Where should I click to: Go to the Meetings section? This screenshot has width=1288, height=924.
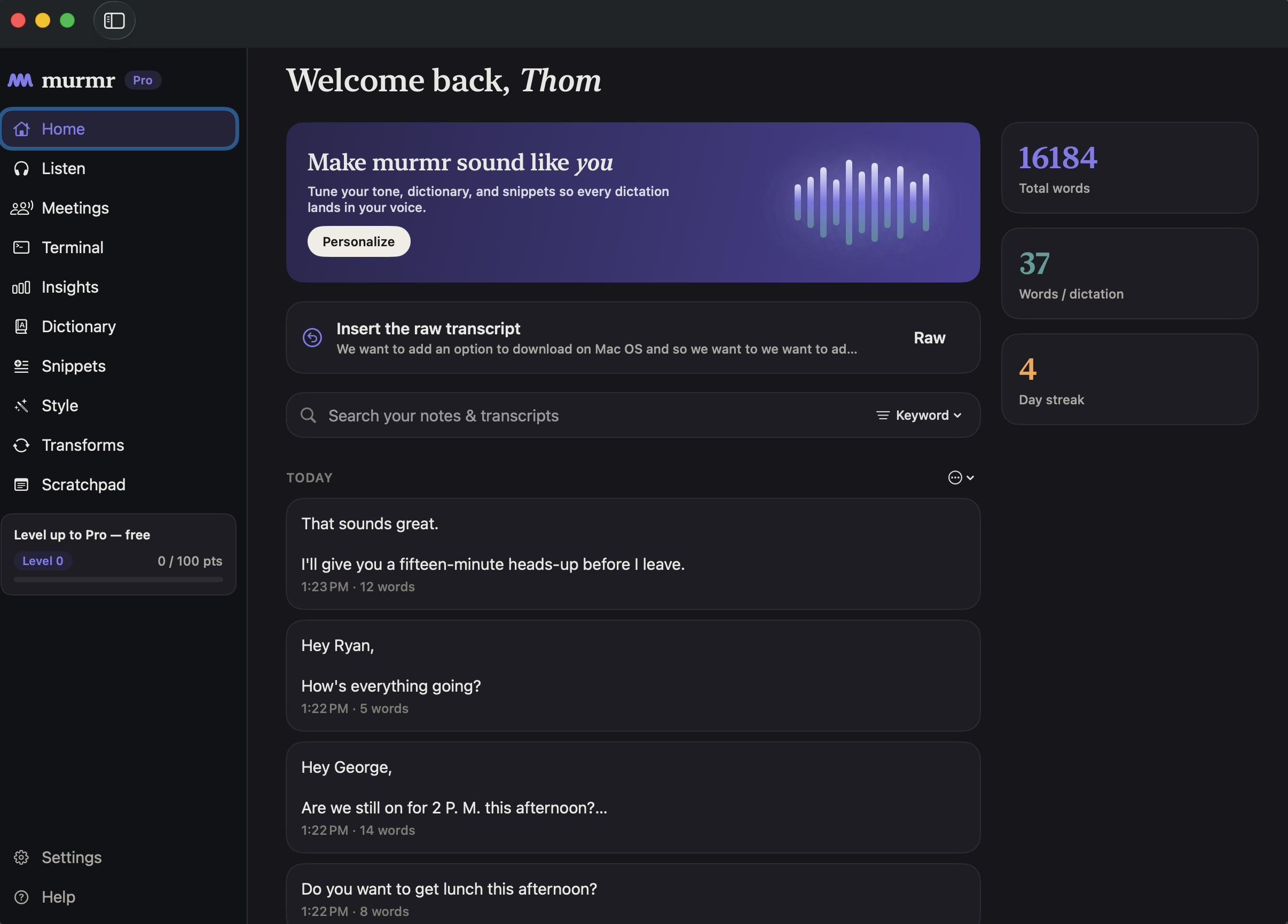click(119, 208)
